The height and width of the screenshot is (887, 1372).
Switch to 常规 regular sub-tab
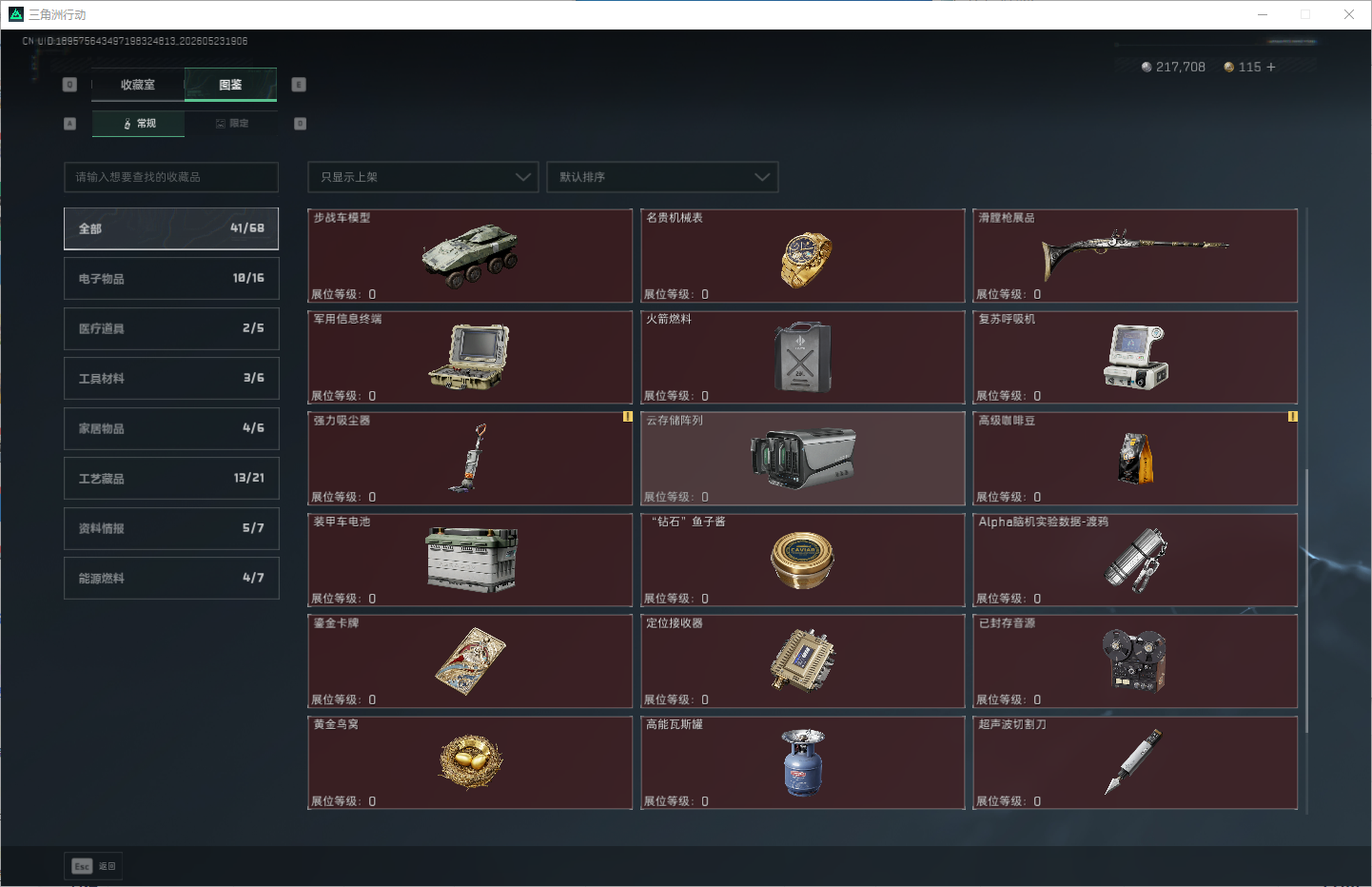coord(139,124)
